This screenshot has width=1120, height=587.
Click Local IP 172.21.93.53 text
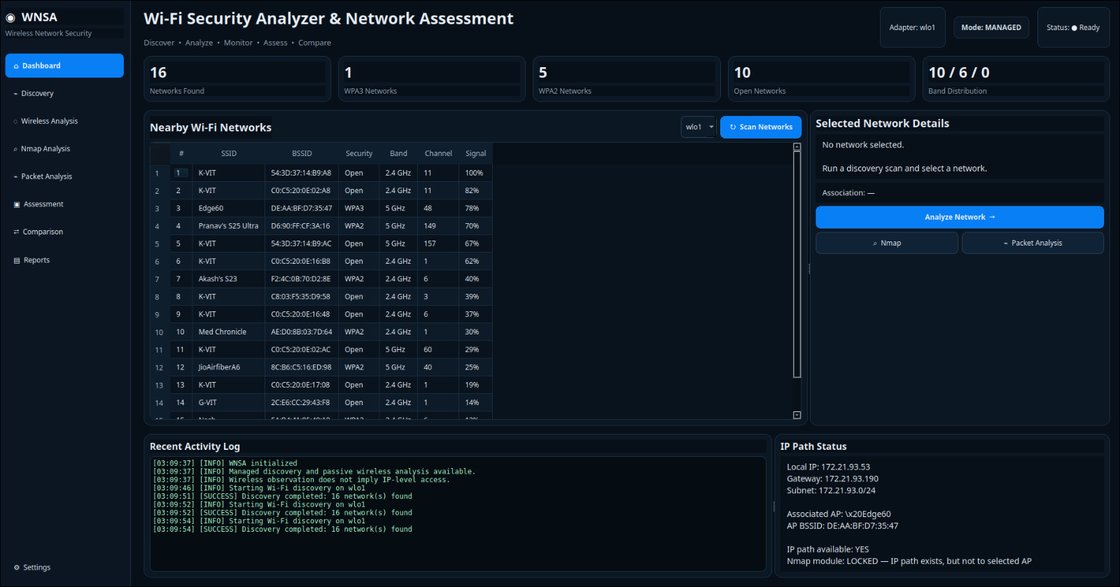(828, 467)
